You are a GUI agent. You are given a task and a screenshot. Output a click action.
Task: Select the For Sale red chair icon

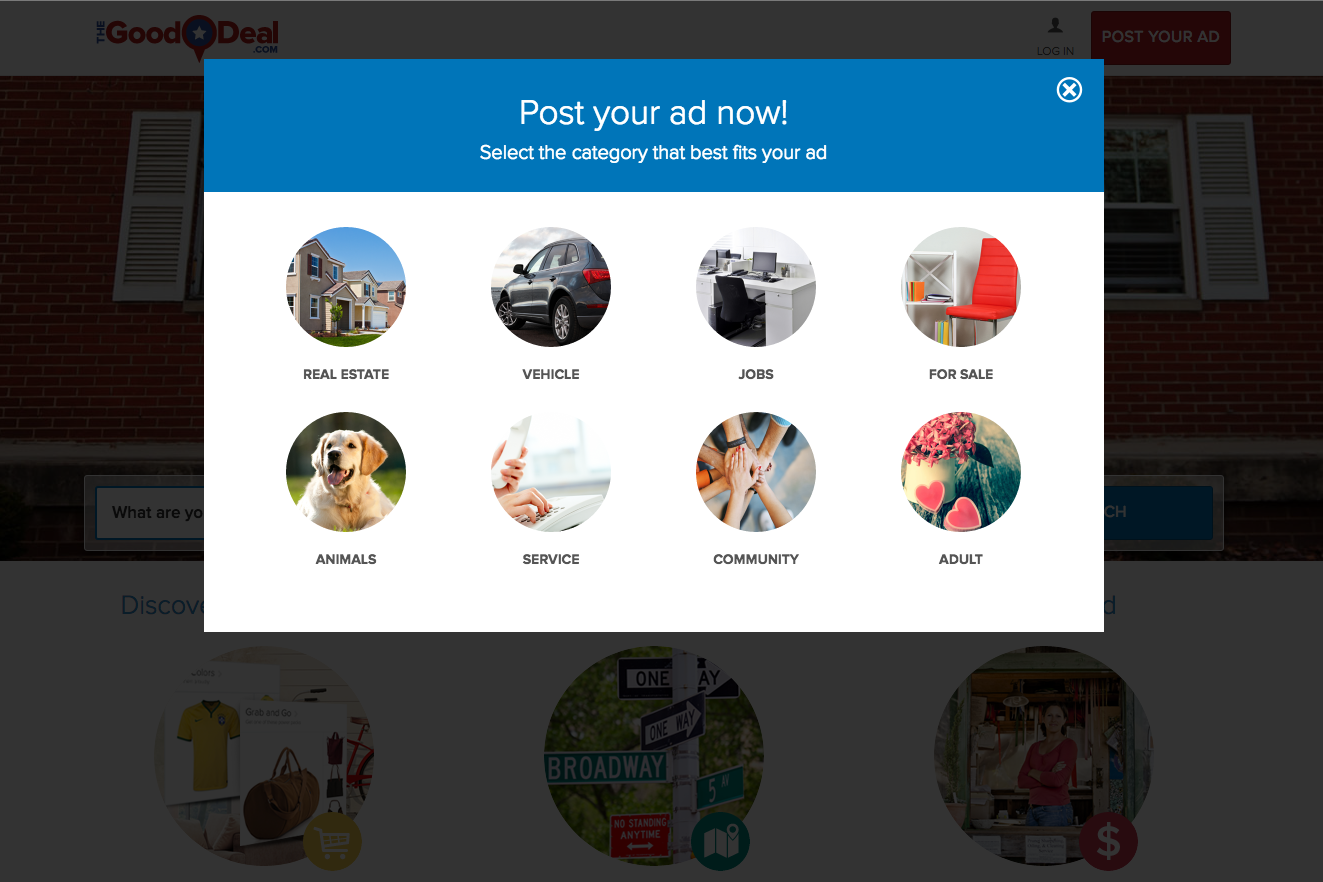click(961, 287)
